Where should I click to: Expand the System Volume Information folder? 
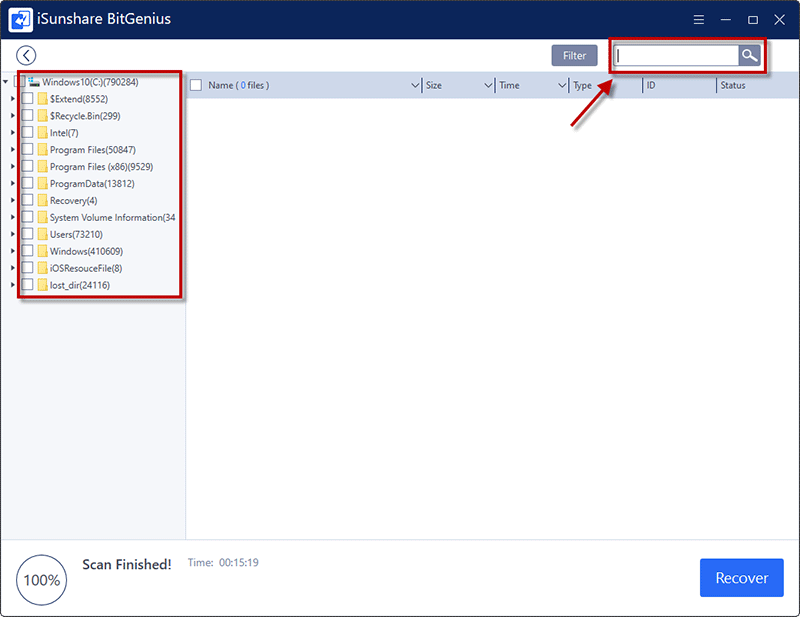coord(13,217)
